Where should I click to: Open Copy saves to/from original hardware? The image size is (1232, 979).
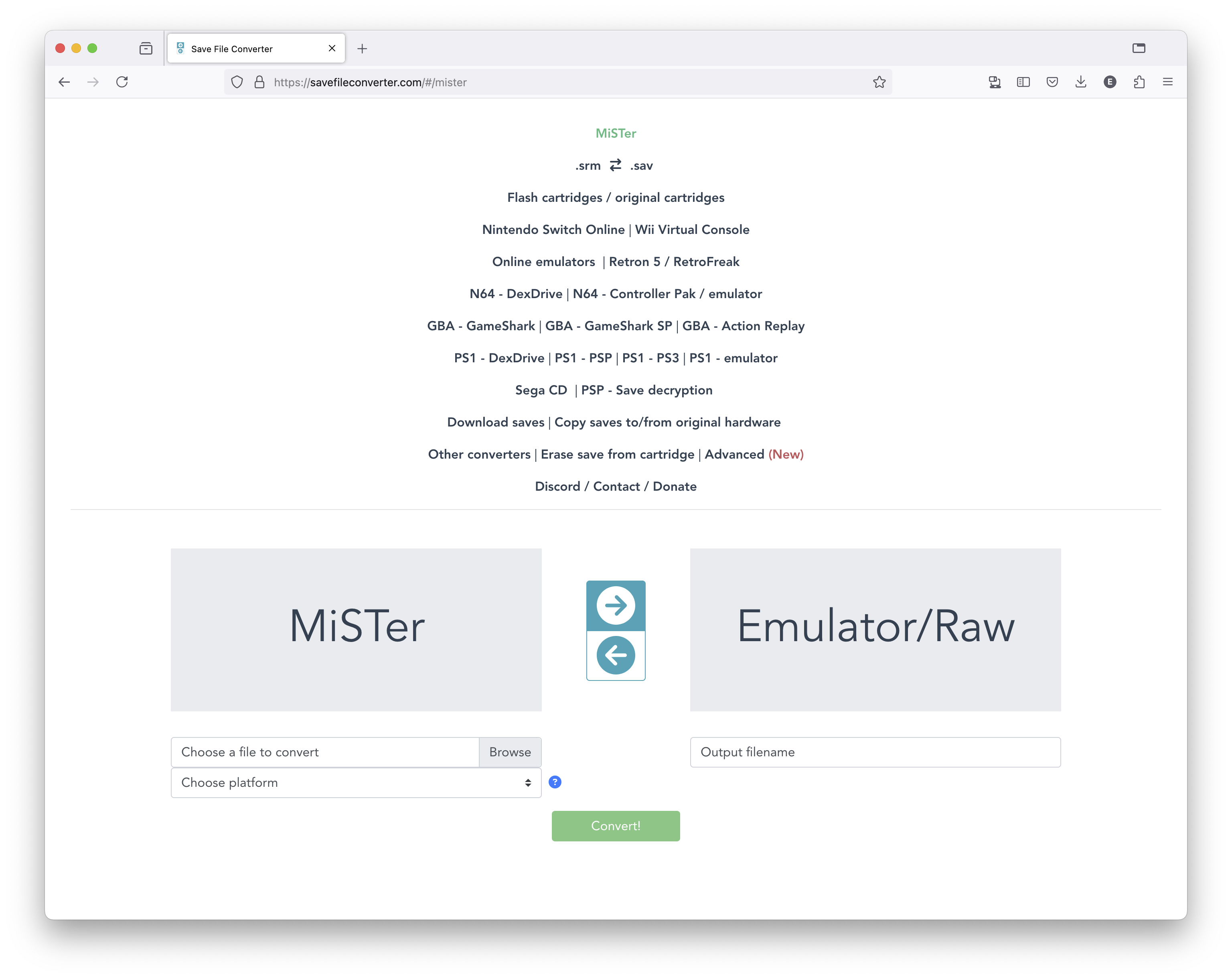tap(667, 422)
